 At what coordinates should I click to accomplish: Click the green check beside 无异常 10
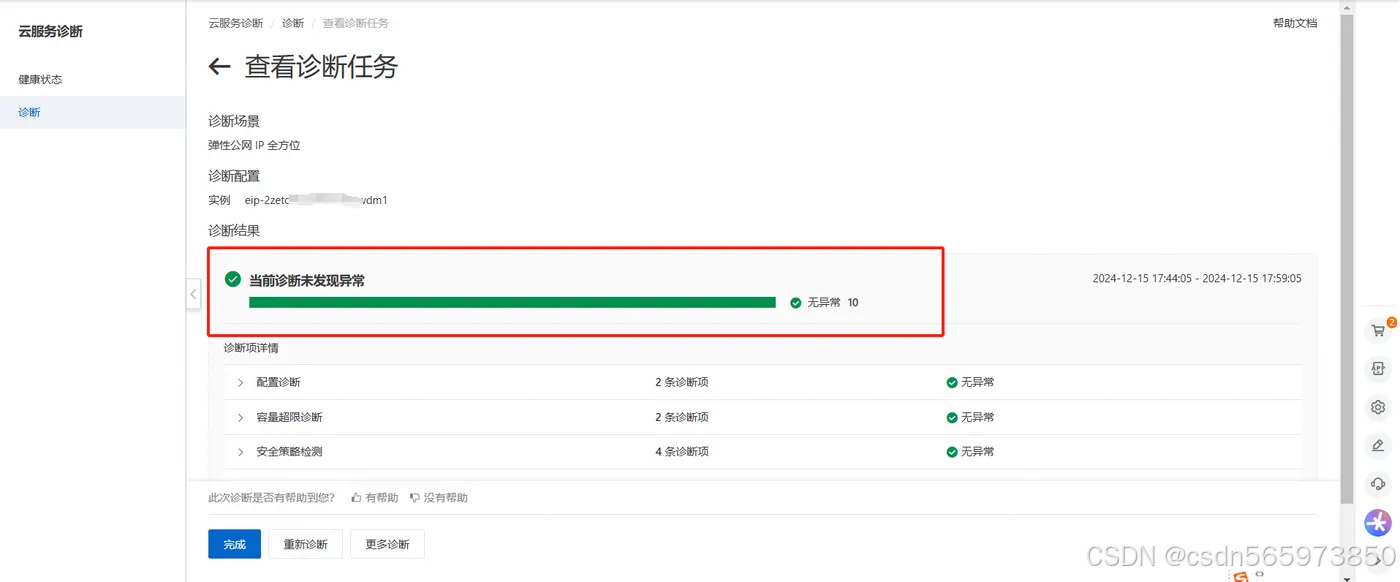796,302
